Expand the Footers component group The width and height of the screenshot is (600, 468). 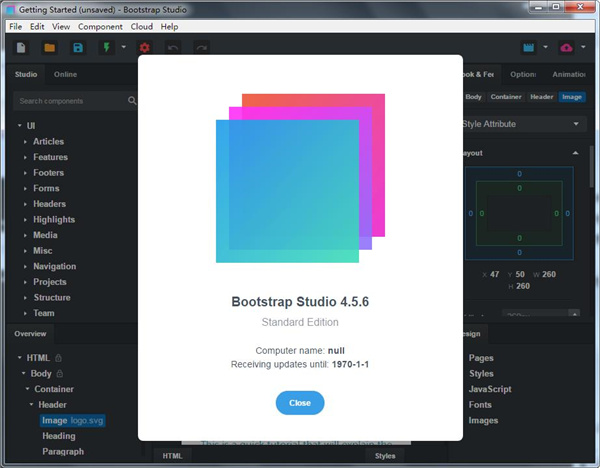point(25,173)
